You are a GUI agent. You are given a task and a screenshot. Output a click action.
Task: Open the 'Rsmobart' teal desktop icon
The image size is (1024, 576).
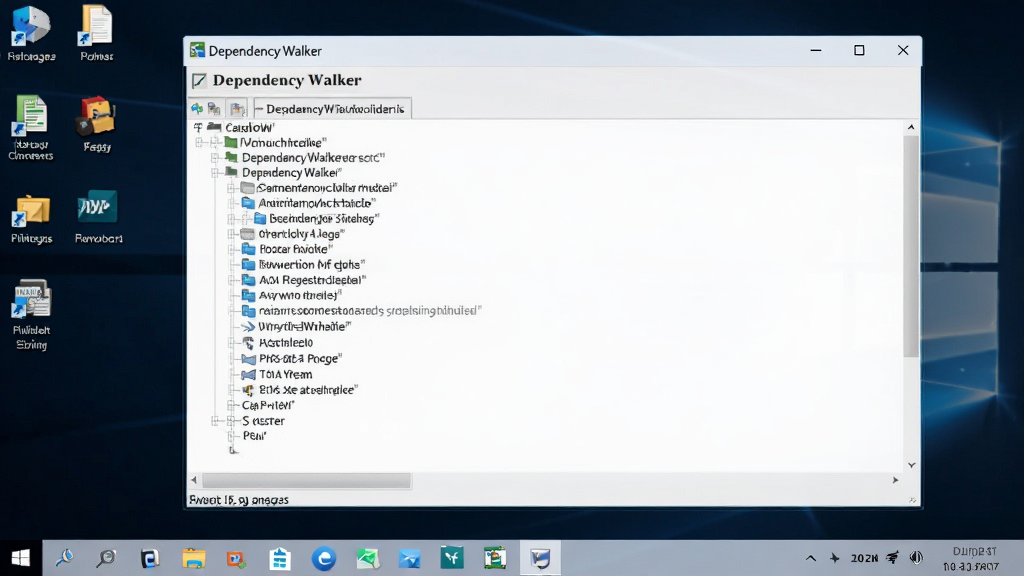[98, 217]
